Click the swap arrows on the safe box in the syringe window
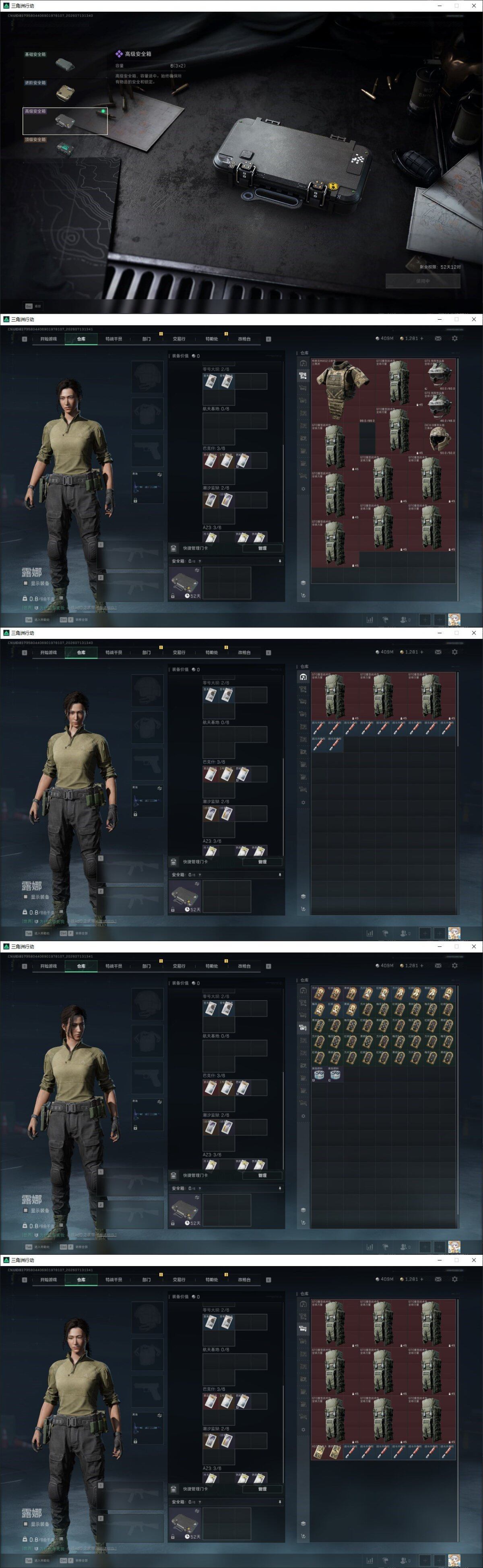The height and width of the screenshot is (1568, 483). coord(196,884)
